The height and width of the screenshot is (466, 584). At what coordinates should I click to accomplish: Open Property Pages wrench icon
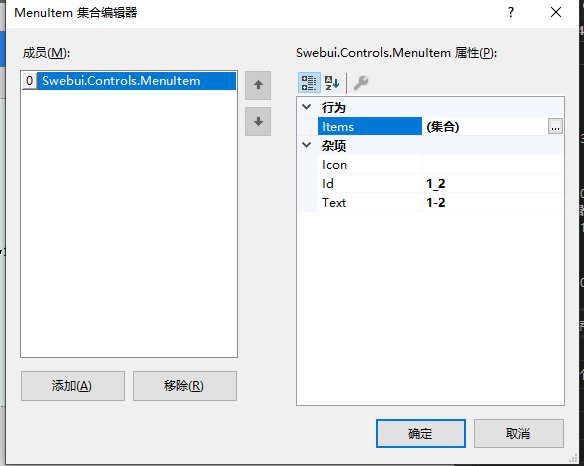coord(361,83)
